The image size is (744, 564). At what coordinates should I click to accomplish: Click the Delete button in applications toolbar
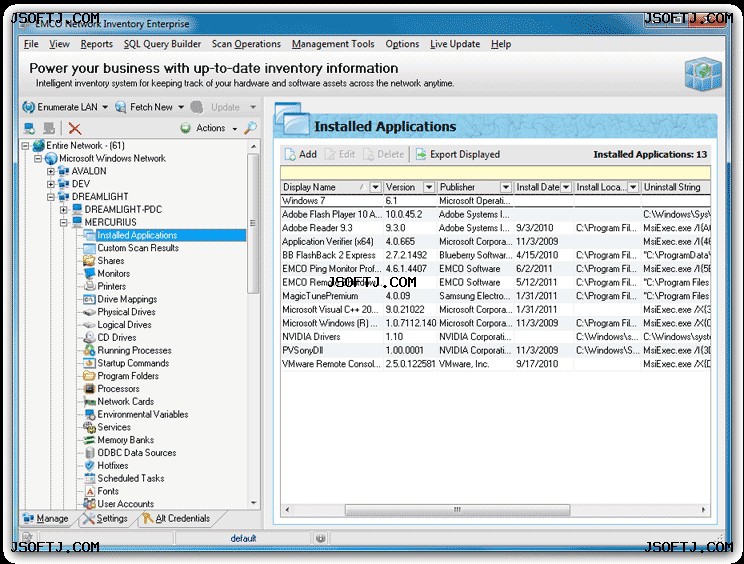coord(383,154)
